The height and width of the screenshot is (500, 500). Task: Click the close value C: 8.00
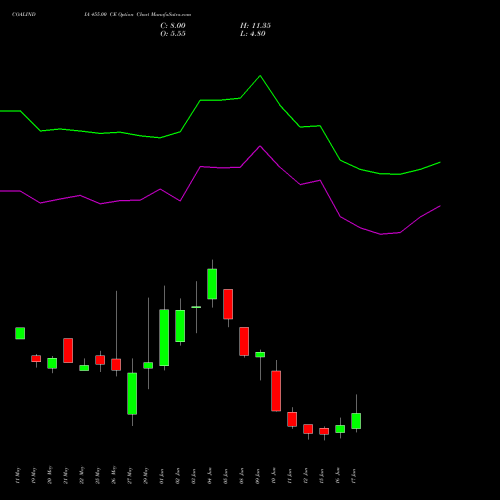click(173, 25)
